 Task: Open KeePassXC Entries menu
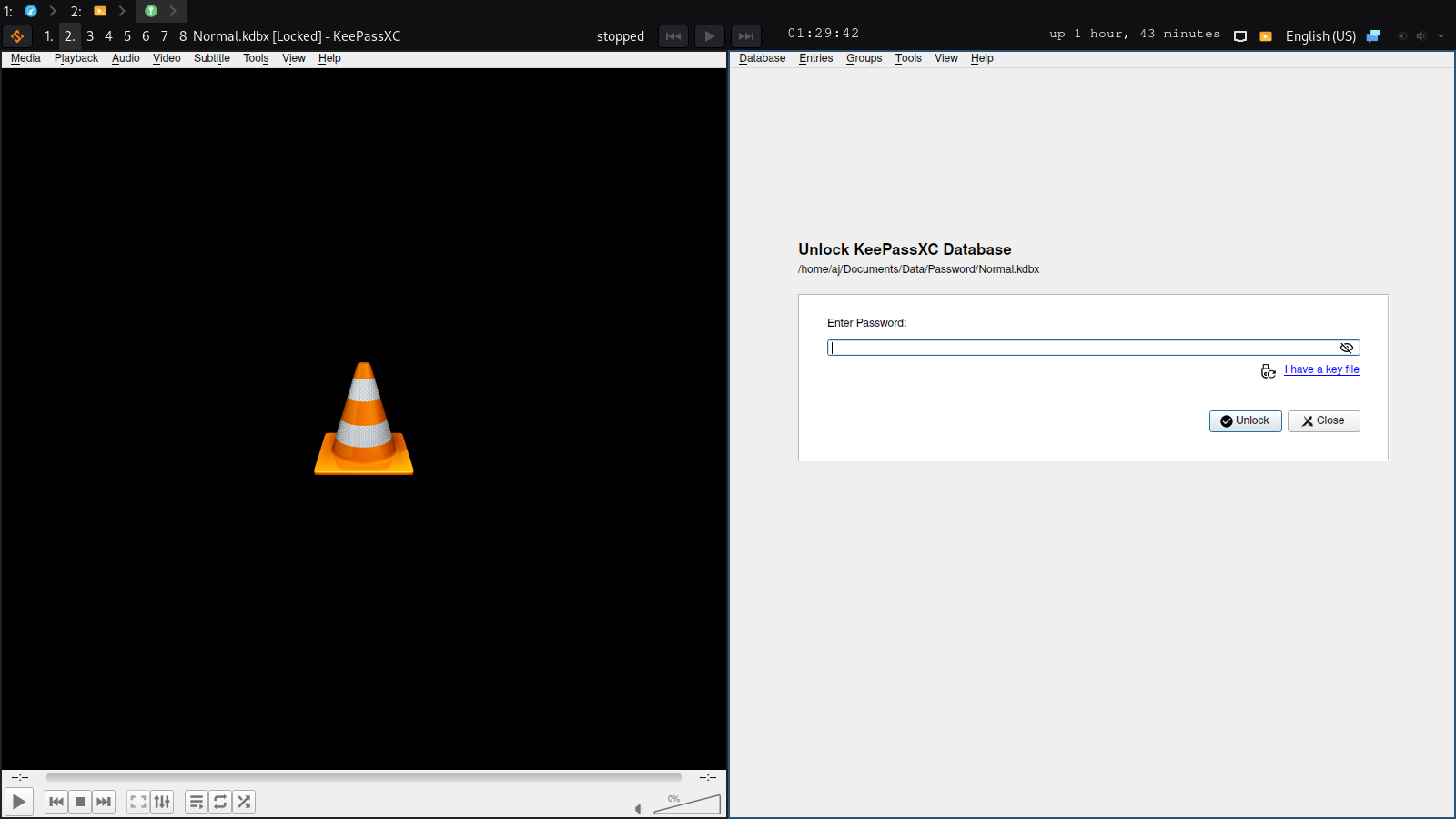pyautogui.click(x=815, y=58)
